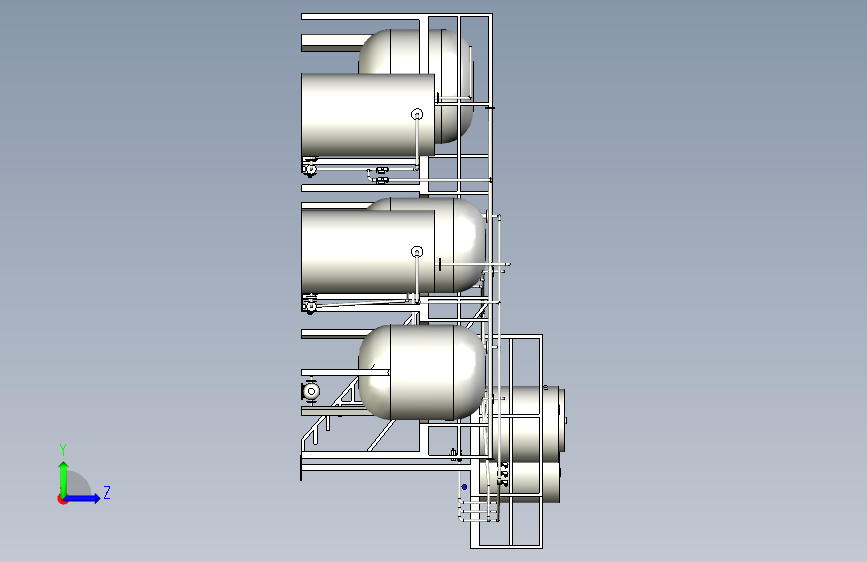This screenshot has height=562, width=867.
Task: Click the green Y axis arrow of the triad
Action: [64, 478]
